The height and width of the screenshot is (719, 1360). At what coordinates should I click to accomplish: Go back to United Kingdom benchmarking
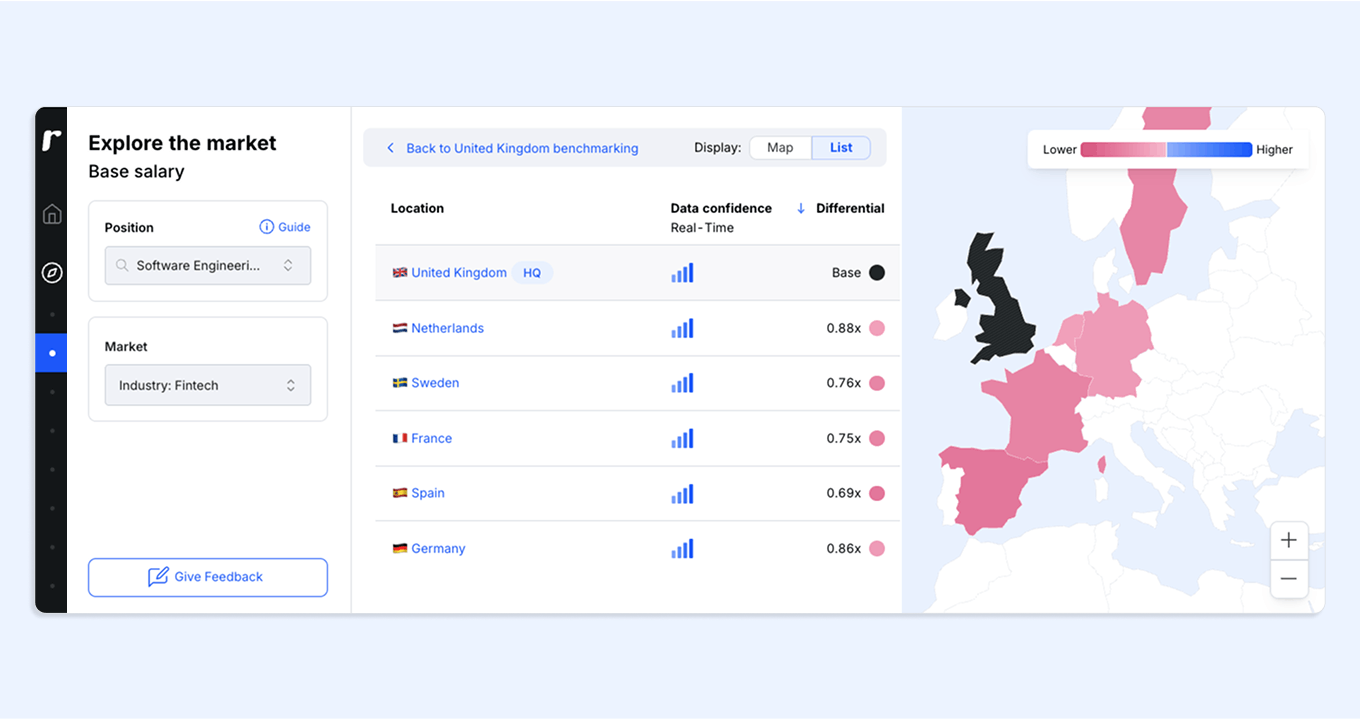pyautogui.click(x=521, y=148)
